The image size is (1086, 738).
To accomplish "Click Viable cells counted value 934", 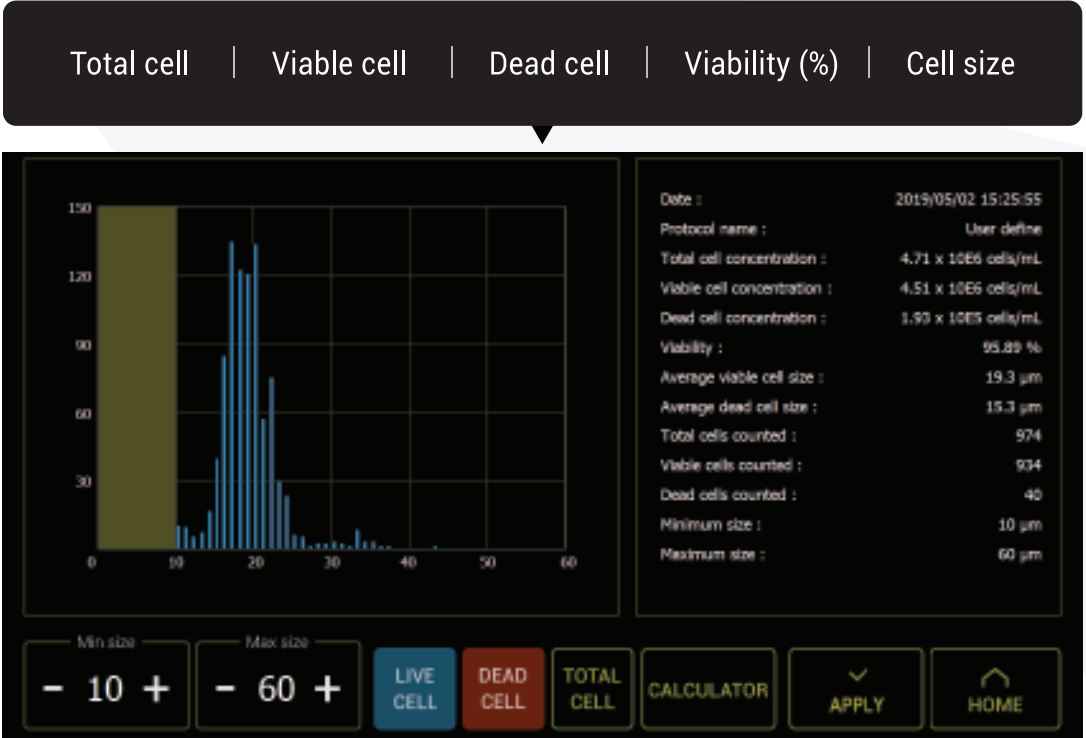I will [x=1029, y=465].
